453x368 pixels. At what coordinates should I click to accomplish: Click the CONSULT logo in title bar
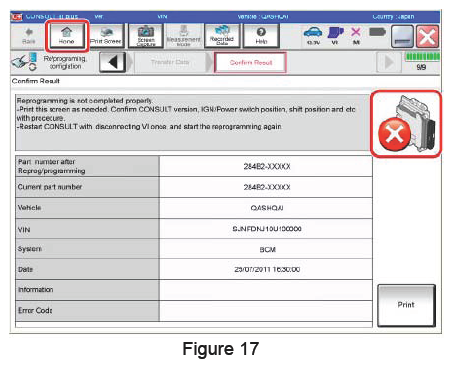pyautogui.click(x=17, y=16)
